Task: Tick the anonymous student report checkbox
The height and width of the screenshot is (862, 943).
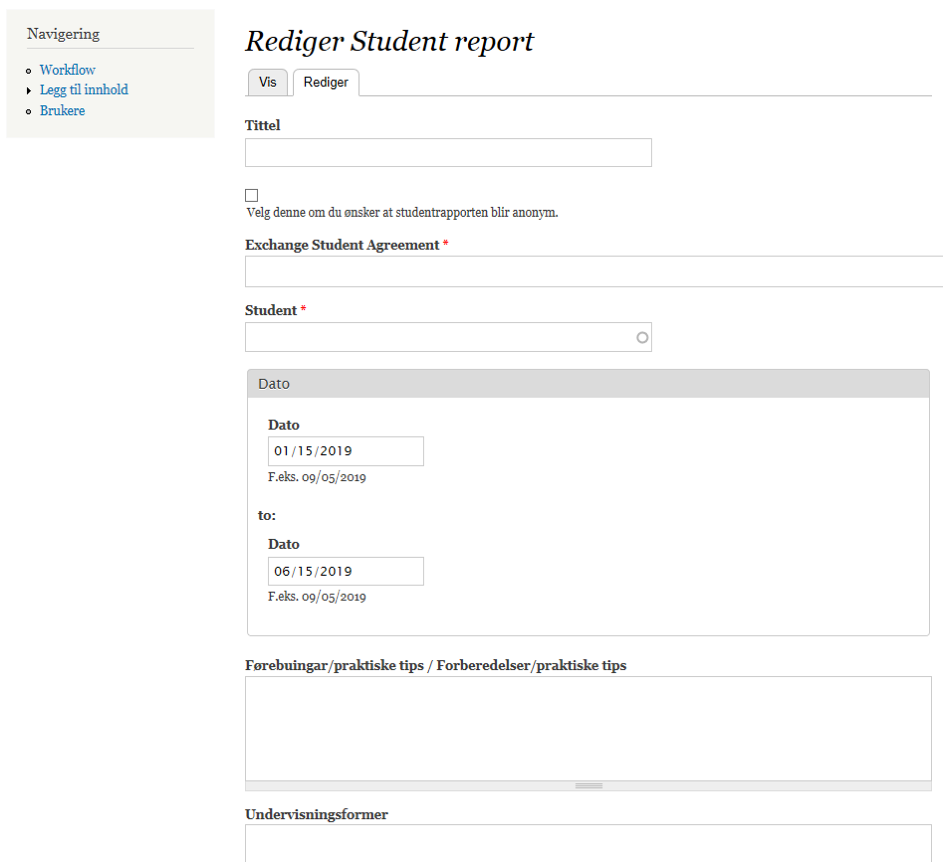Action: coord(252,195)
